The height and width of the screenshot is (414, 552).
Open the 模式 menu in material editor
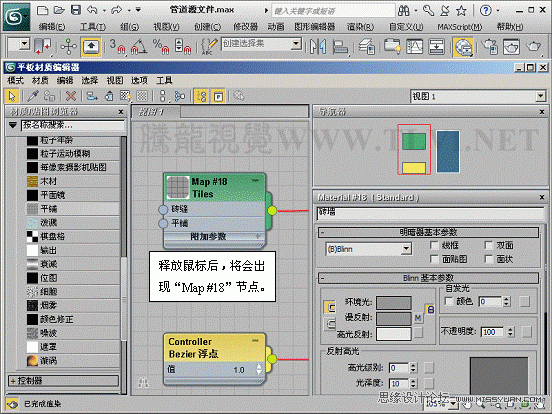pos(15,81)
